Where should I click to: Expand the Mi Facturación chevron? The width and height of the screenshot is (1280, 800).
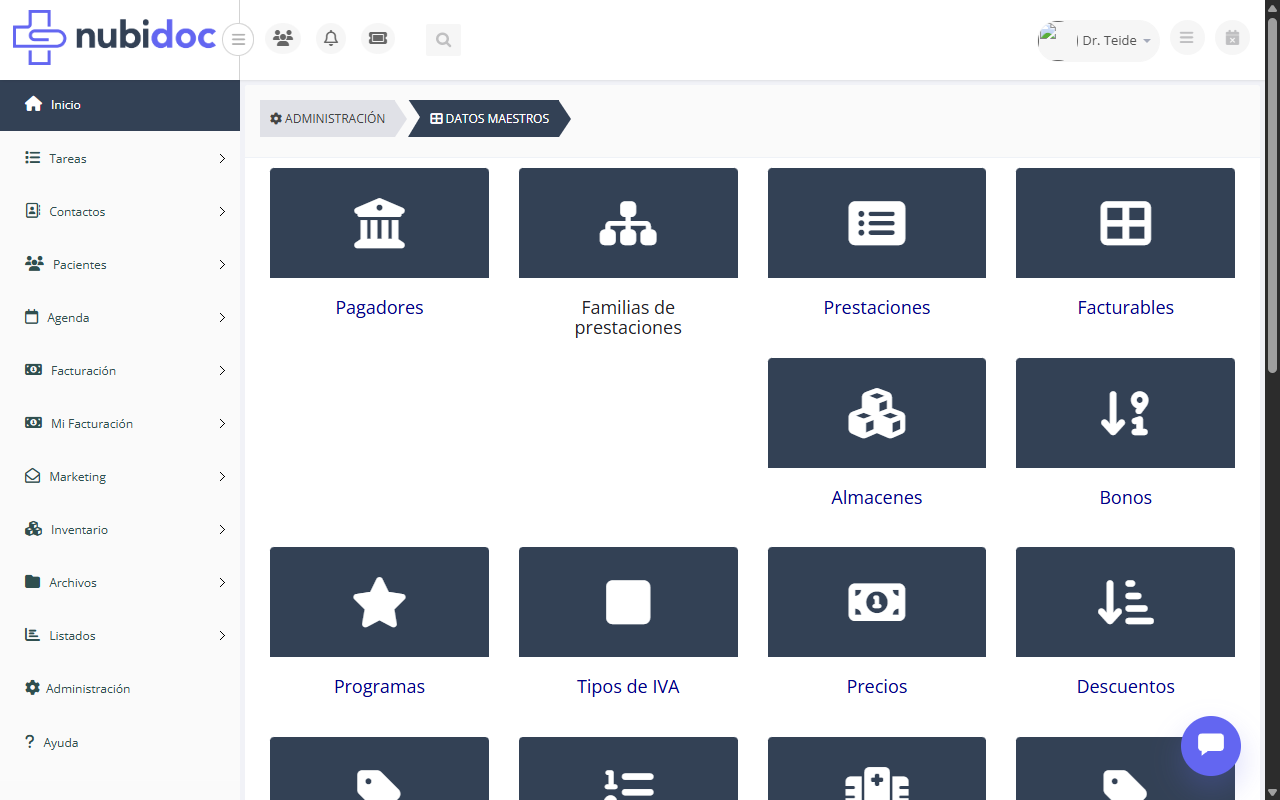(x=222, y=423)
